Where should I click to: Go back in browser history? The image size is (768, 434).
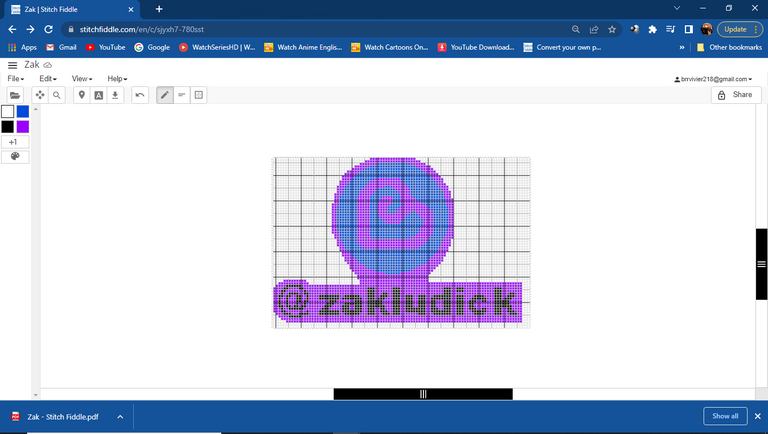[x=12, y=29]
